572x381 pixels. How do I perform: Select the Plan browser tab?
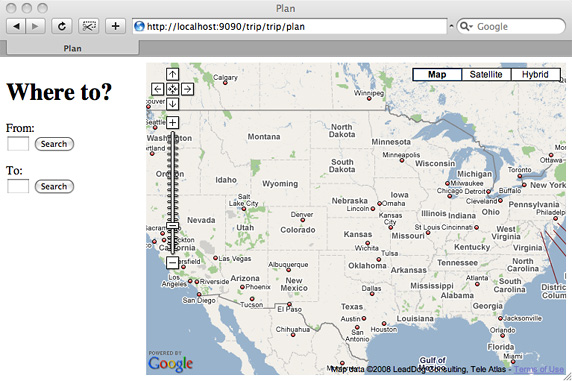[73, 48]
